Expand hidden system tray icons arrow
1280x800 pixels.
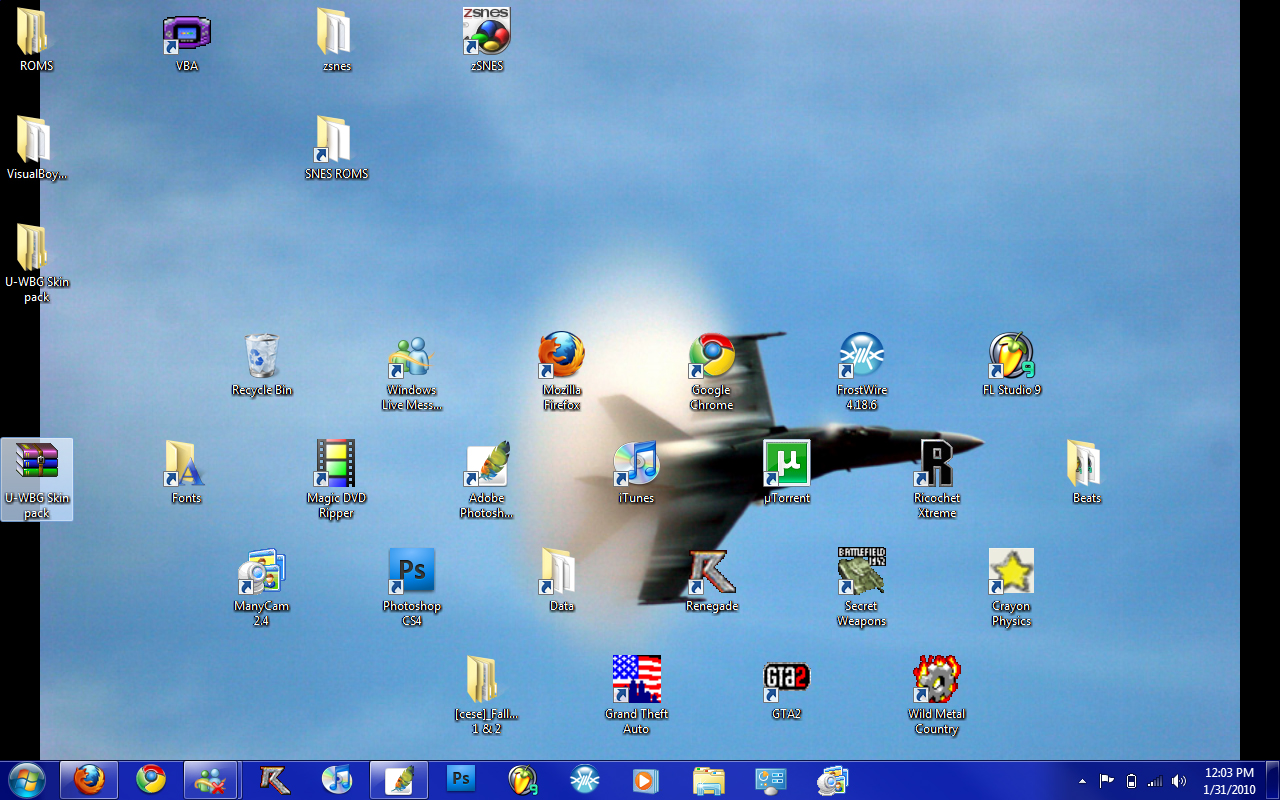[x=1082, y=781]
